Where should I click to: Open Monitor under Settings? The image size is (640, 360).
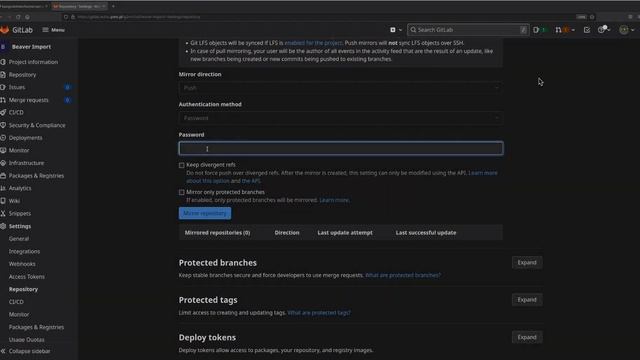[19, 314]
